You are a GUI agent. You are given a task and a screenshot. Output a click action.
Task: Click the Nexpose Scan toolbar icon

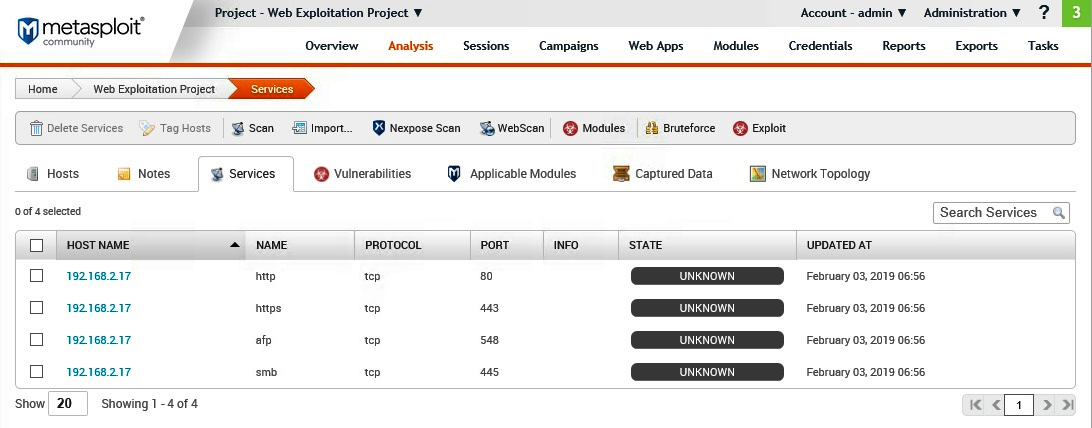(x=379, y=128)
